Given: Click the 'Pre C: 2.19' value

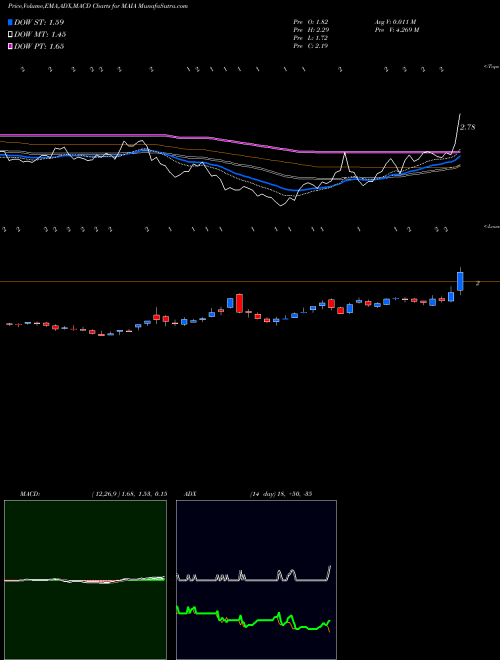Looking at the screenshot, I should point(311,46).
